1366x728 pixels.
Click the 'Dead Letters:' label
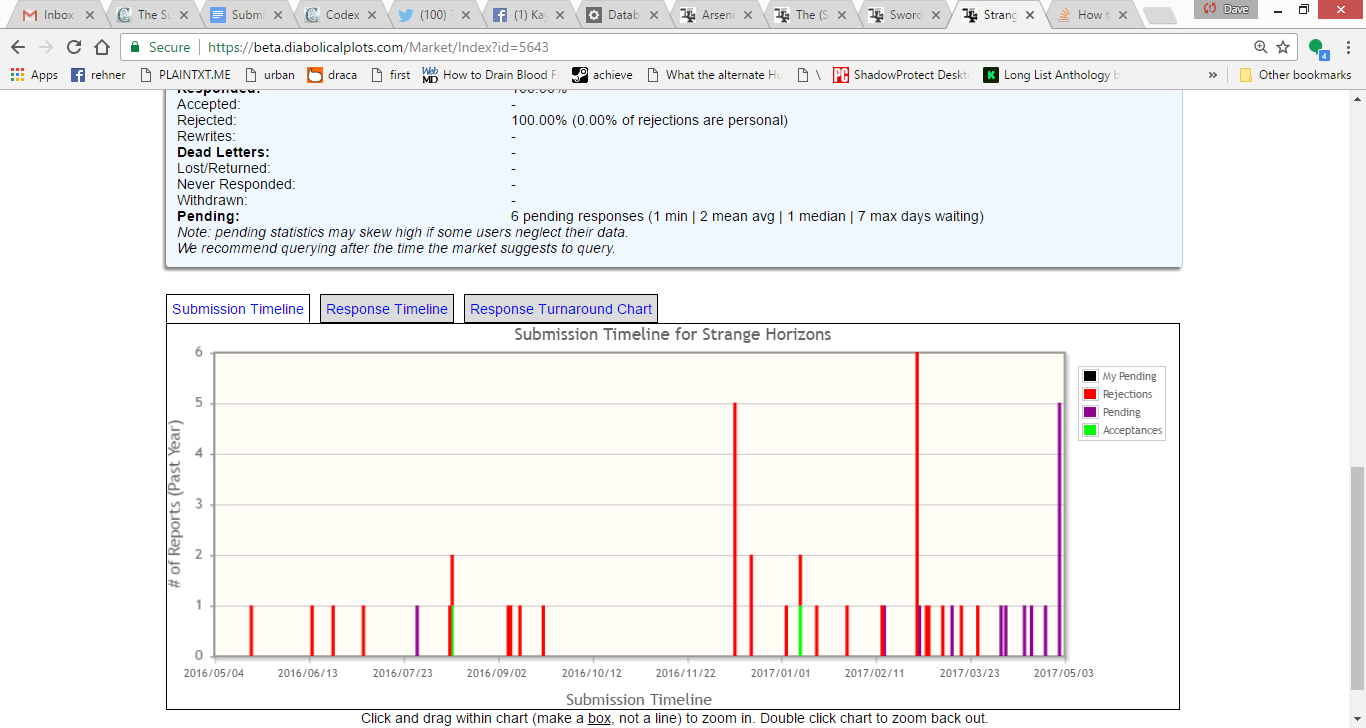pos(223,152)
